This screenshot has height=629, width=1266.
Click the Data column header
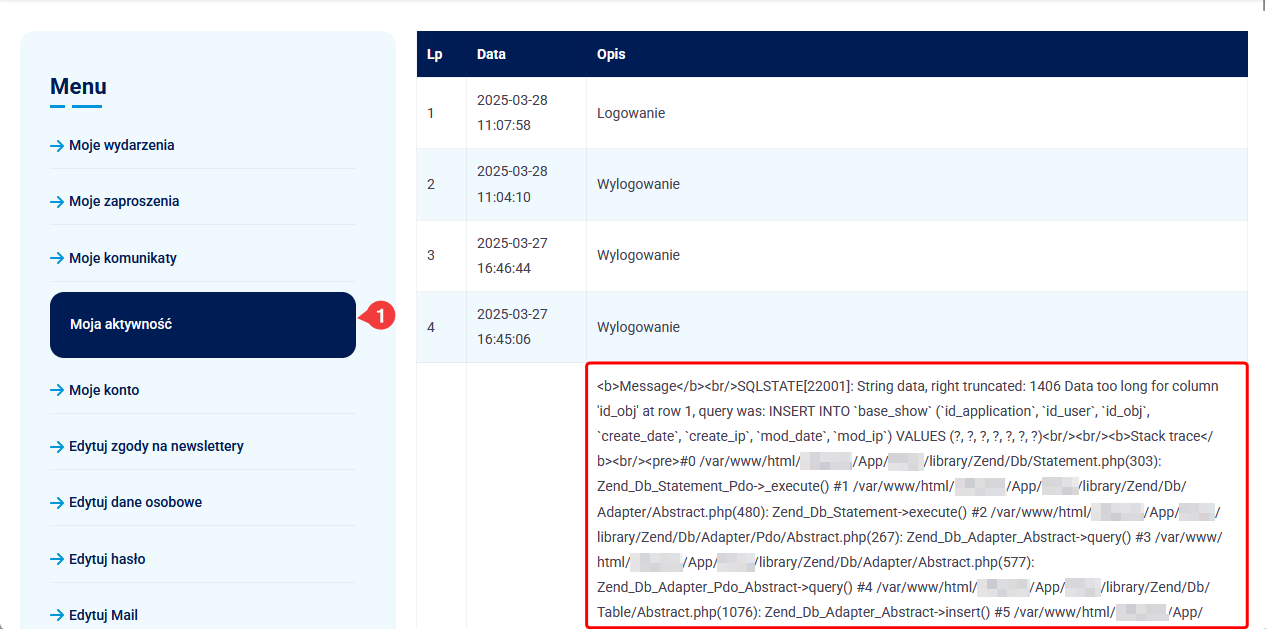(x=491, y=54)
